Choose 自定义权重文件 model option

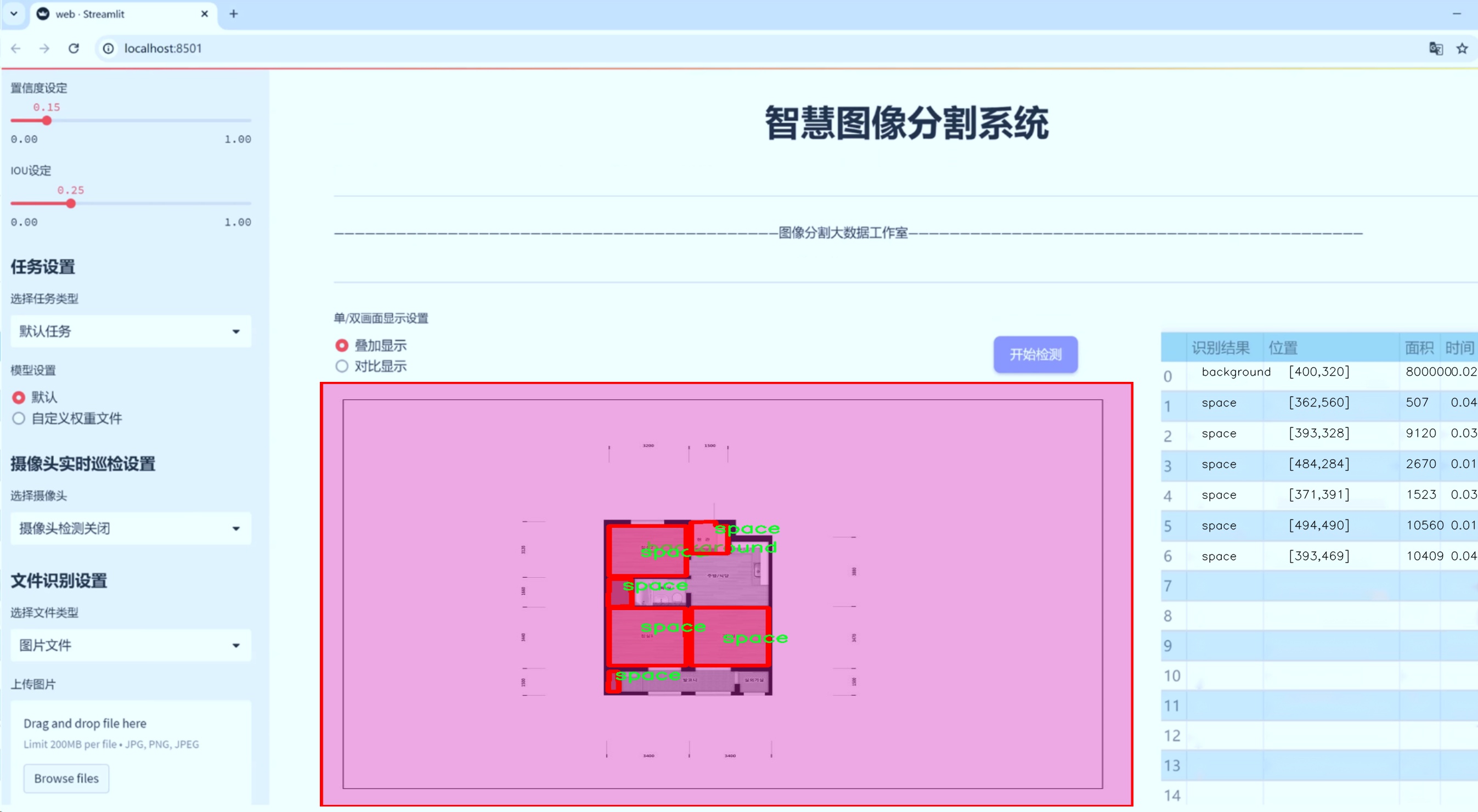pos(19,418)
